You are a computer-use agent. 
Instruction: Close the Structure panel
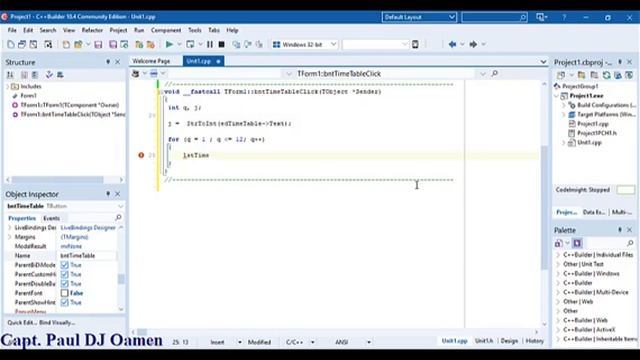point(118,62)
